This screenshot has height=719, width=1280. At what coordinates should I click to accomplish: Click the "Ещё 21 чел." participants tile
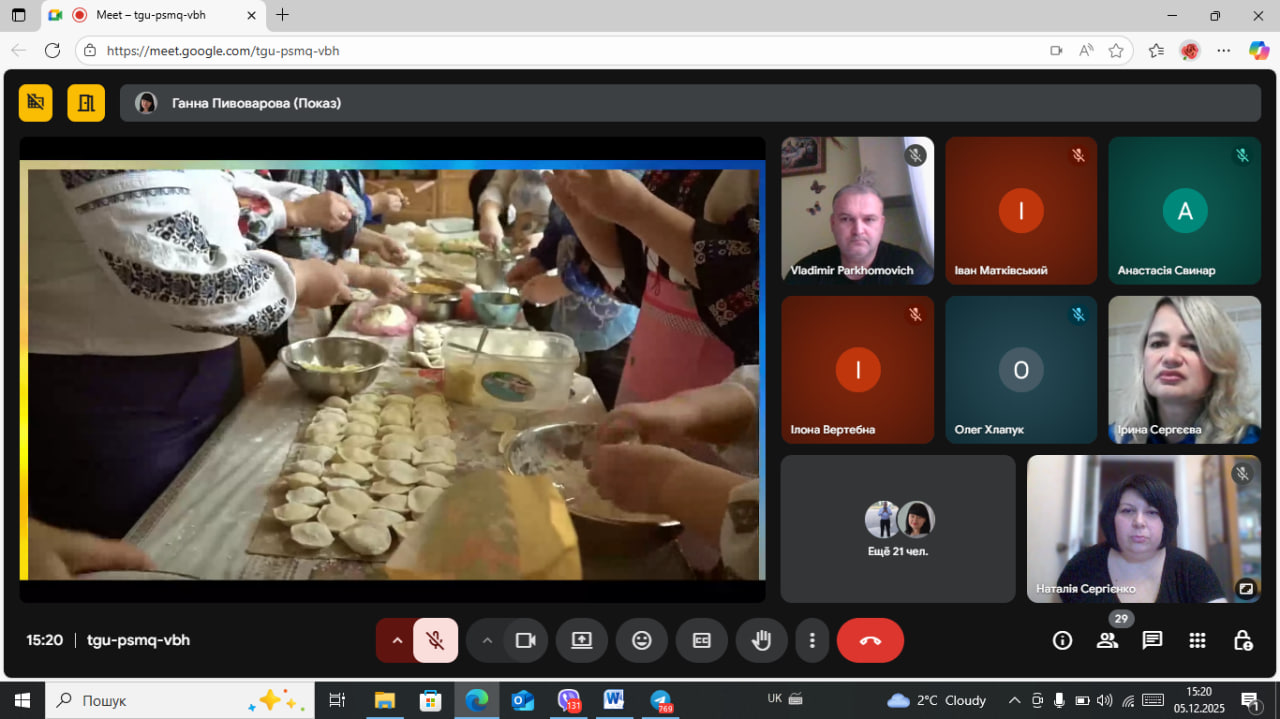897,529
